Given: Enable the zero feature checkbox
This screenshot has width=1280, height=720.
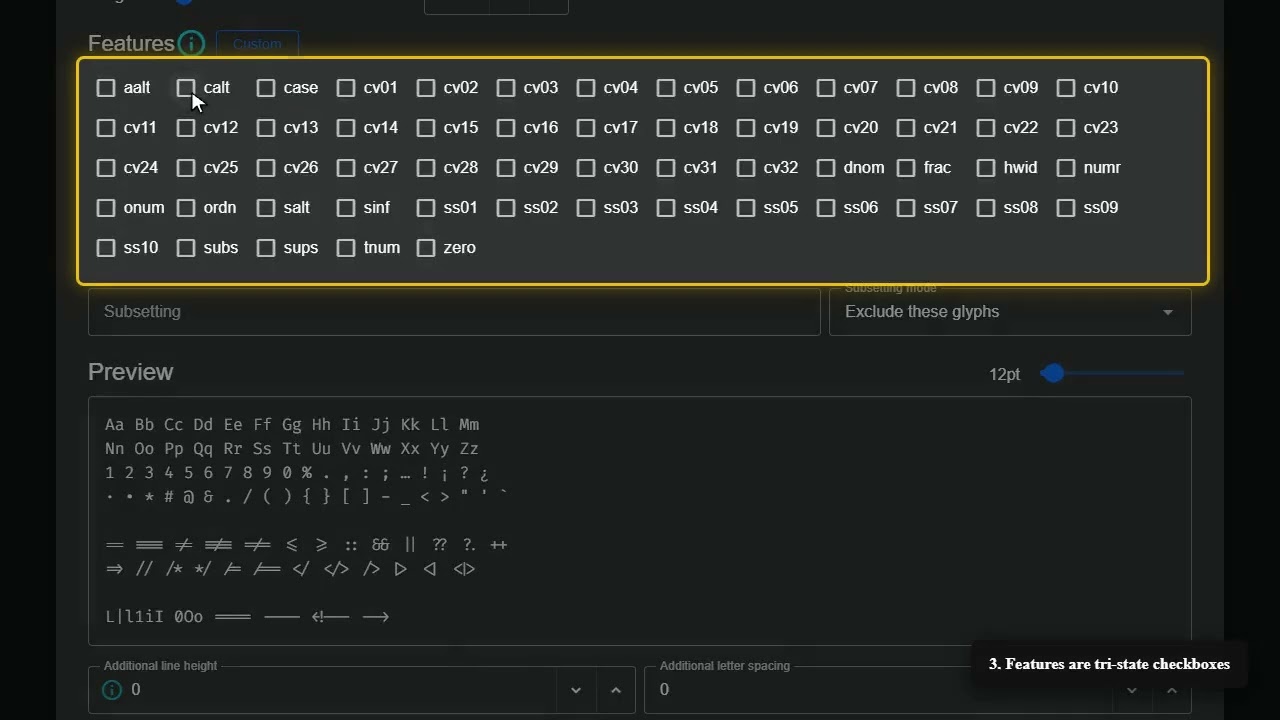Looking at the screenshot, I should [x=426, y=248].
